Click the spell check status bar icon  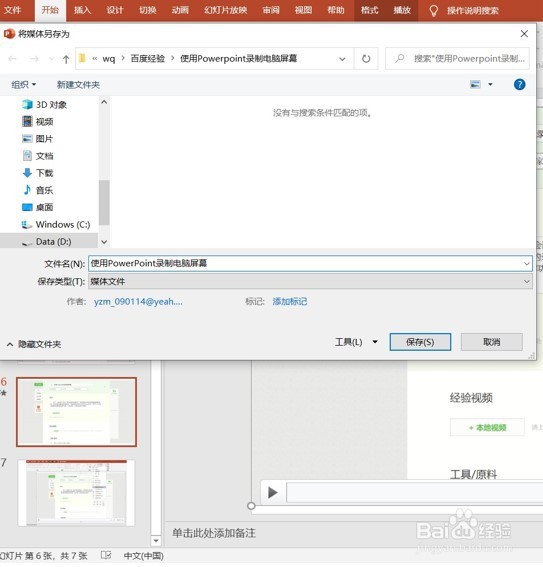click(x=106, y=555)
